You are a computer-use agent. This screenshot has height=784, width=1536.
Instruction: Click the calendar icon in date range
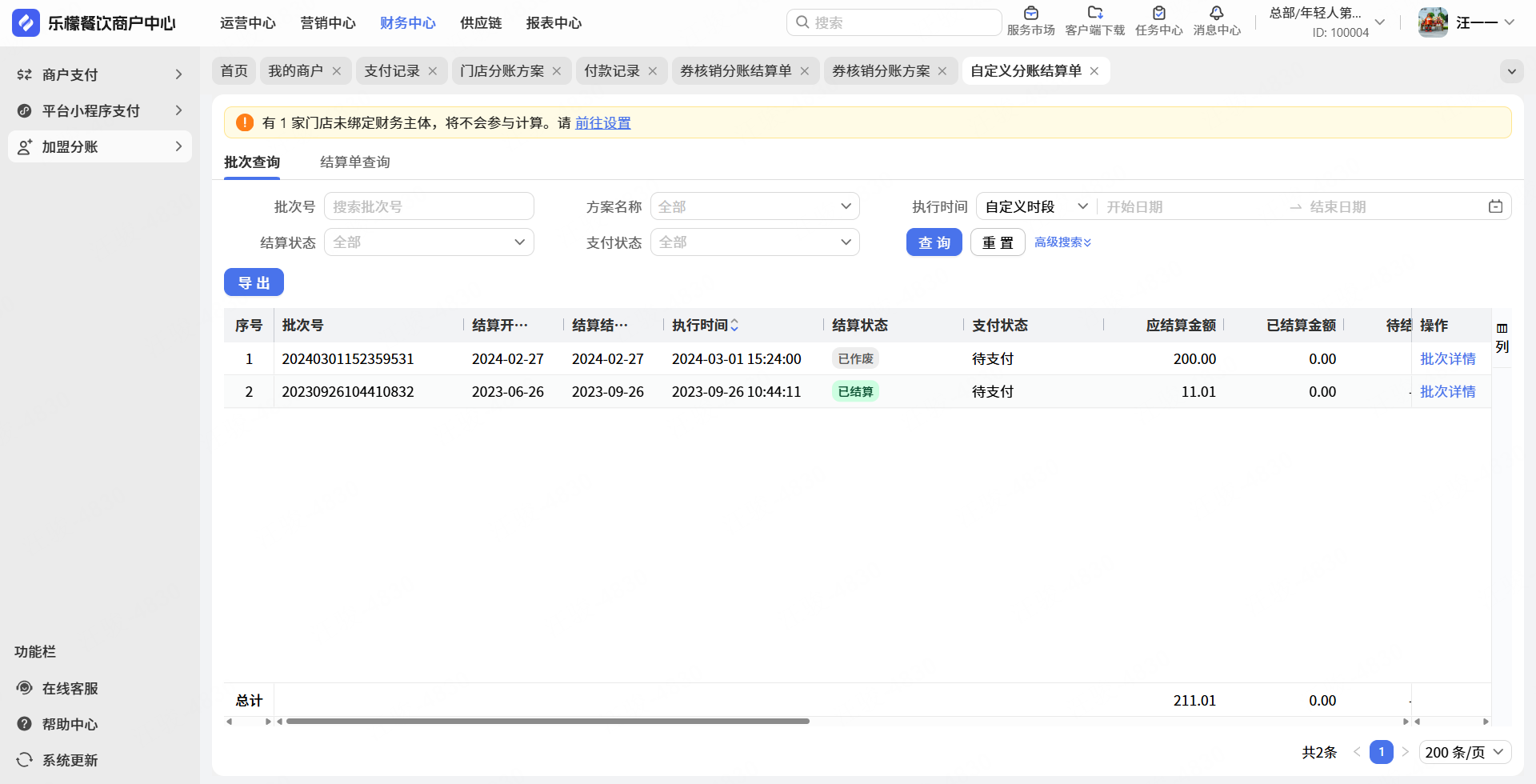click(1495, 206)
